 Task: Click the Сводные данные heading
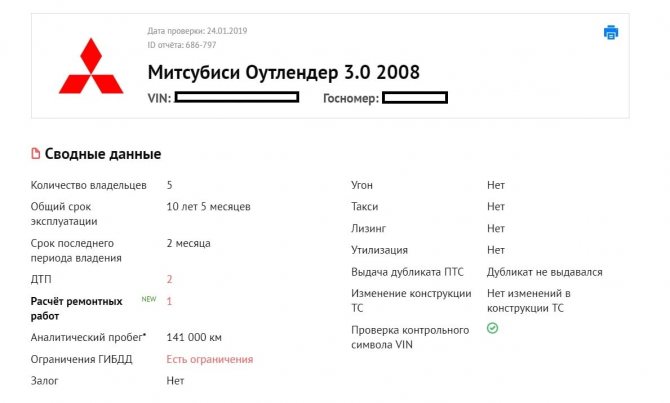click(x=103, y=154)
